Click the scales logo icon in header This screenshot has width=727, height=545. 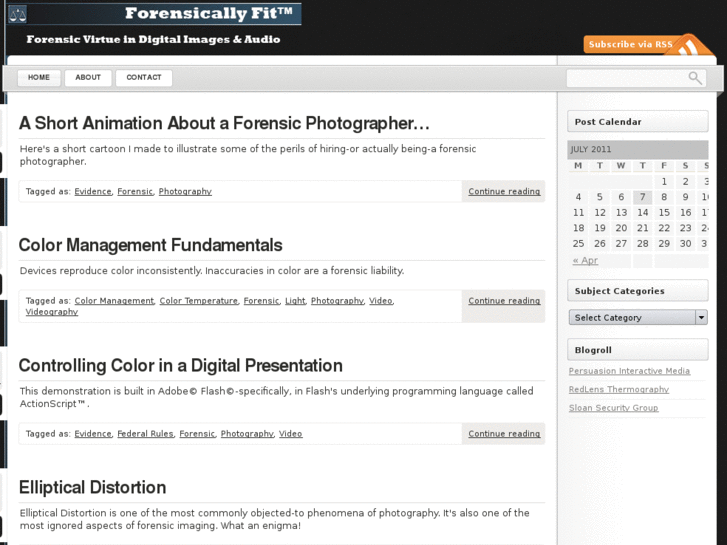pyautogui.click(x=18, y=14)
